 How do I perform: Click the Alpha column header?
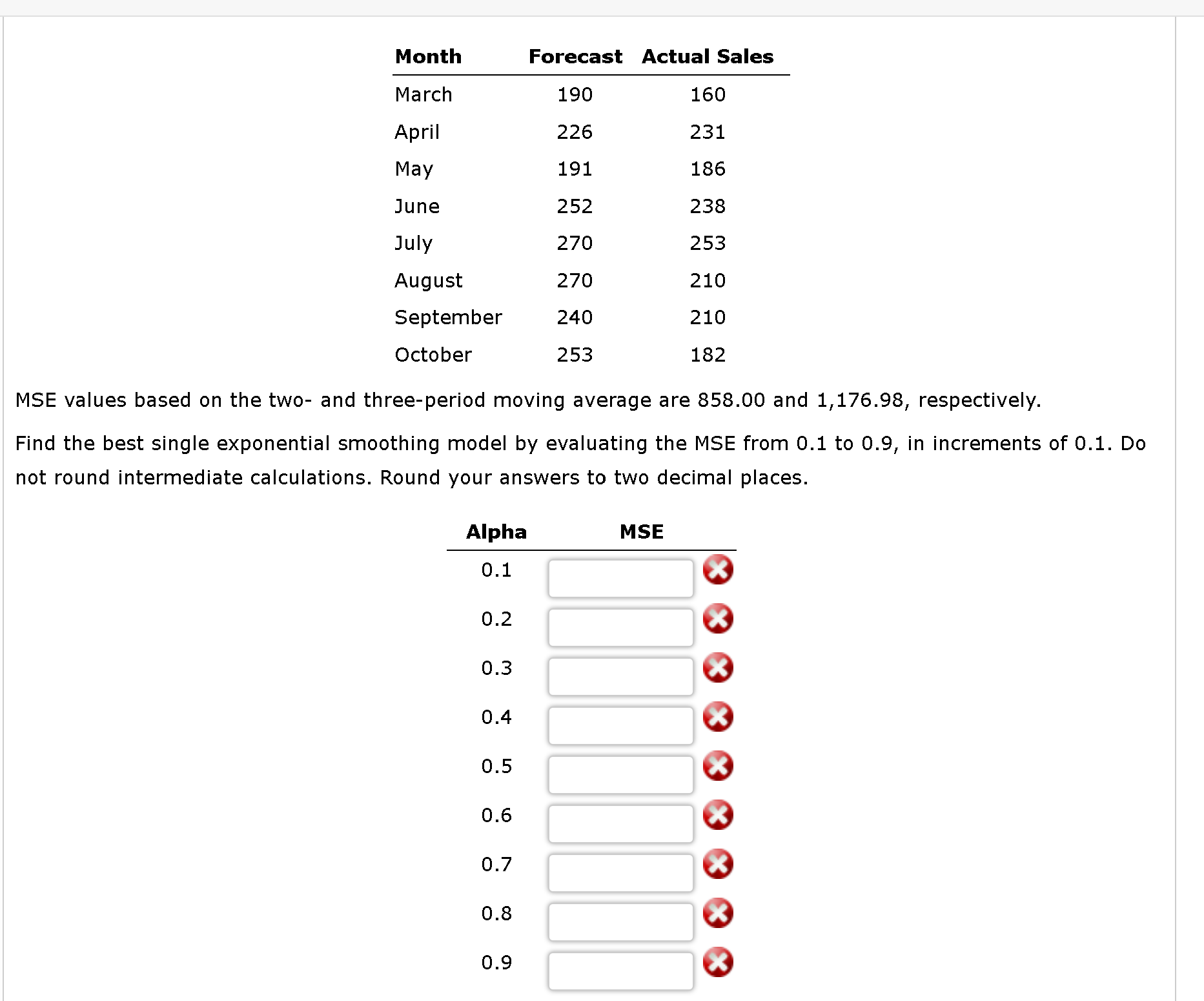[496, 531]
